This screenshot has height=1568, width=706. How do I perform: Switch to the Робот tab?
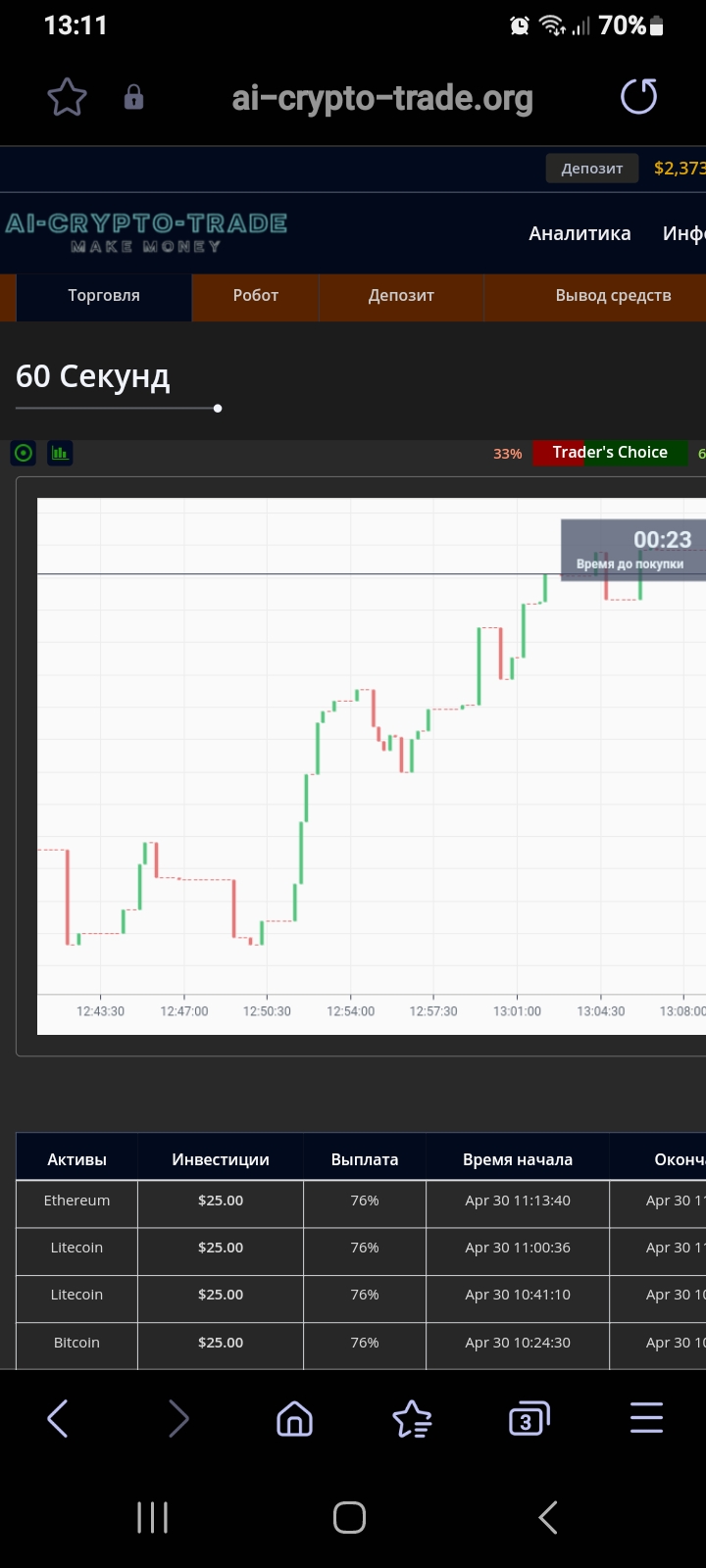(x=255, y=296)
